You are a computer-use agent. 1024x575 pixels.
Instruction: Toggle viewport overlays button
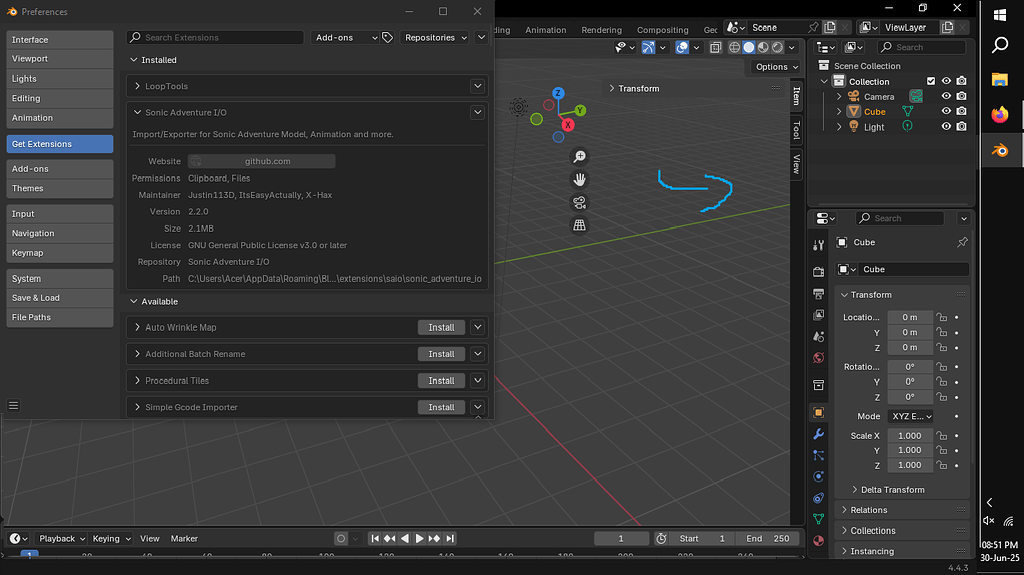[x=682, y=47]
